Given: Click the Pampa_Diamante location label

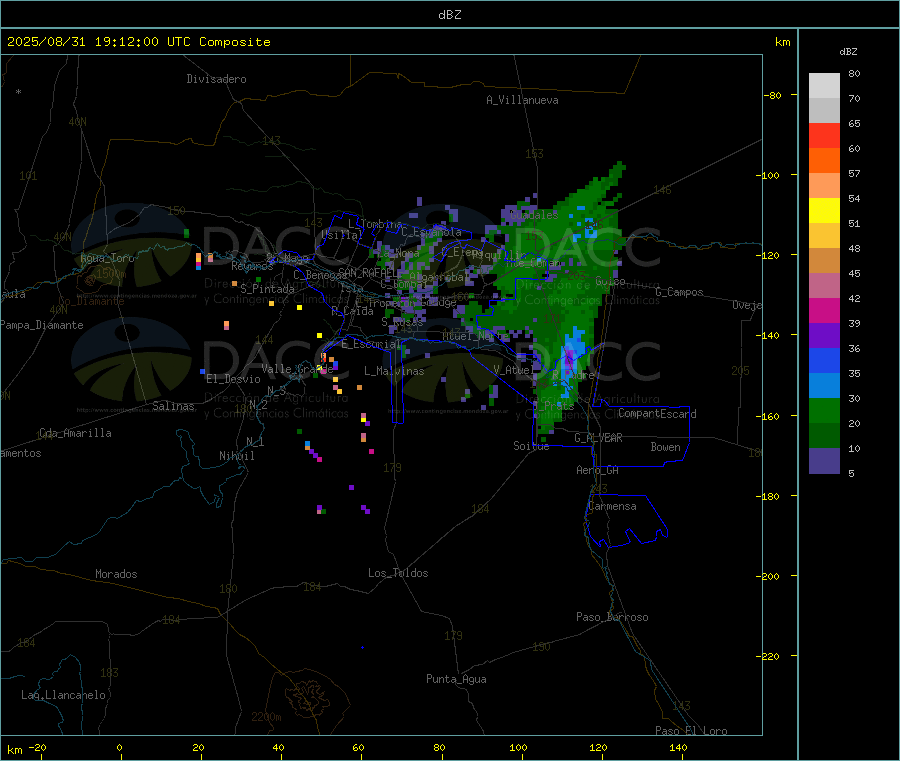Looking at the screenshot, I should pos(42,325).
